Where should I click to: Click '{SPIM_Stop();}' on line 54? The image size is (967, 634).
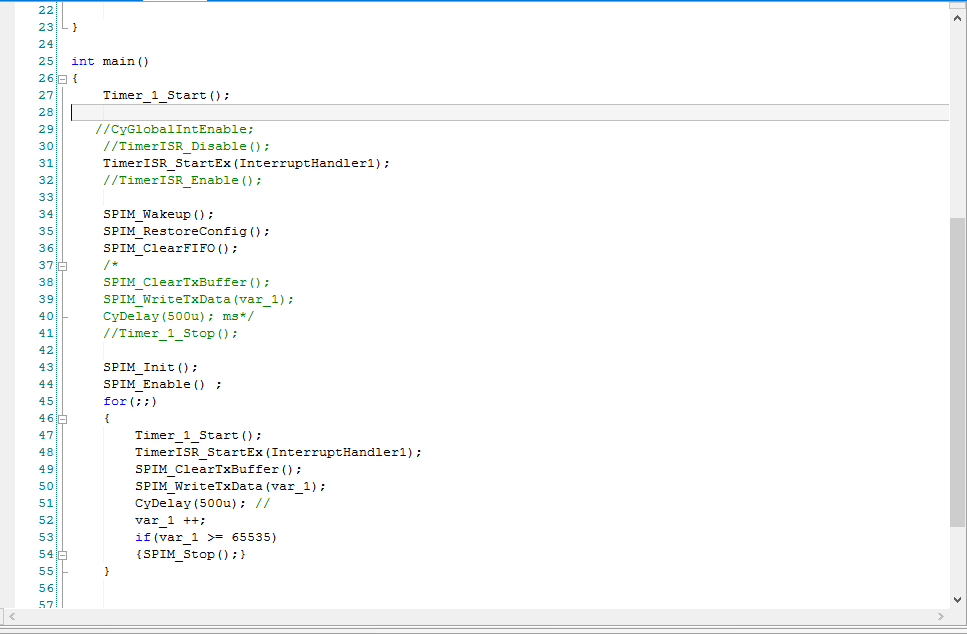190,554
